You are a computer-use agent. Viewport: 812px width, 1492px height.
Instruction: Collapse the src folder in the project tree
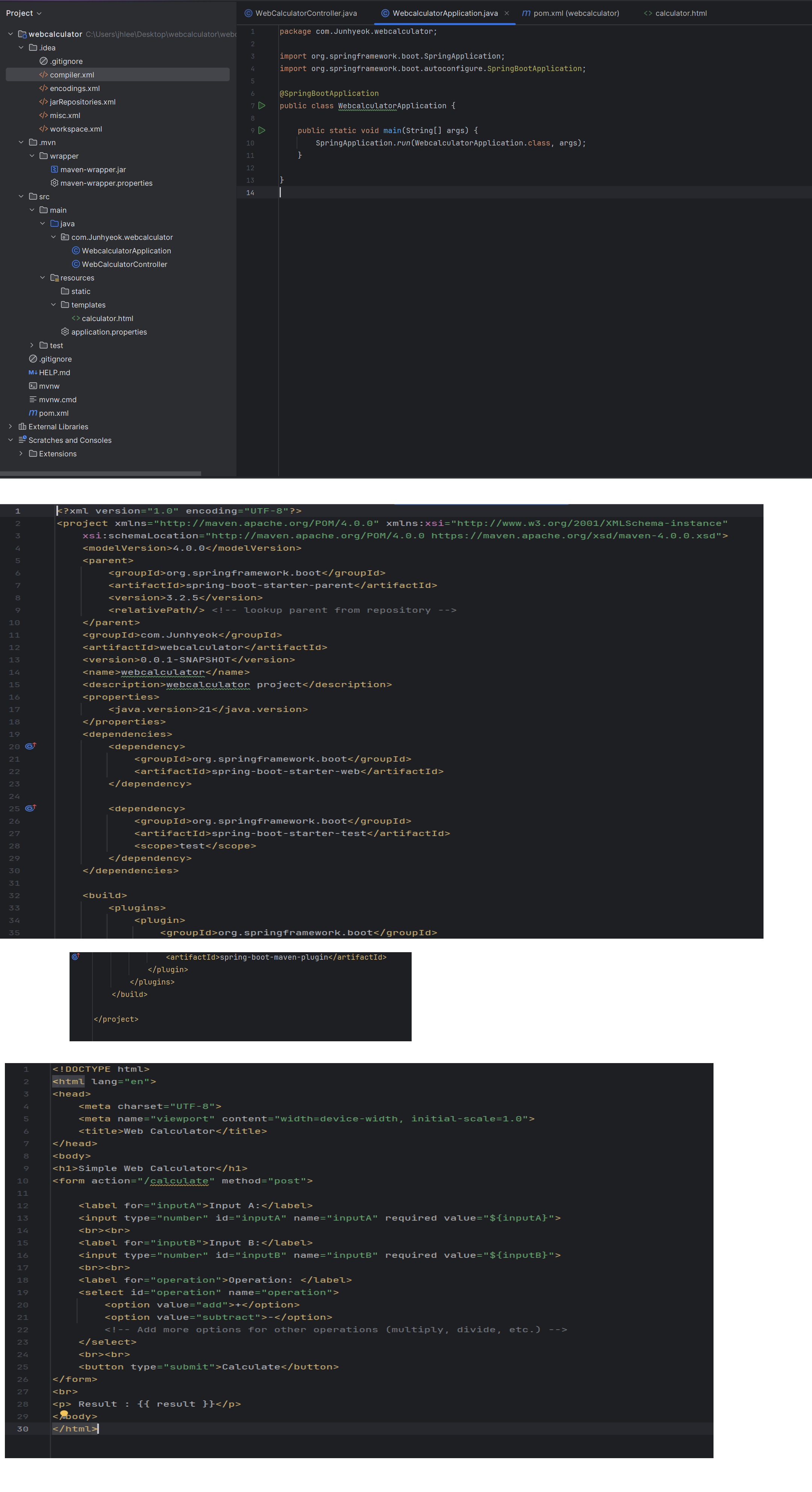click(21, 196)
